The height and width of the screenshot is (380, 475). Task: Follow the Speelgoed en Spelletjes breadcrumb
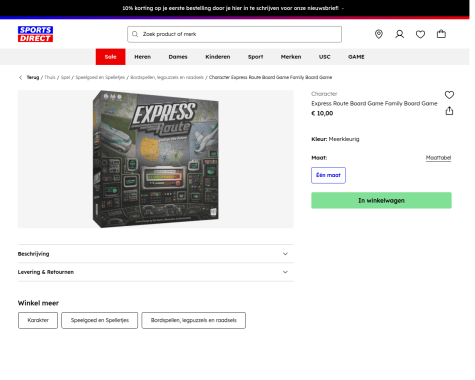[100, 77]
